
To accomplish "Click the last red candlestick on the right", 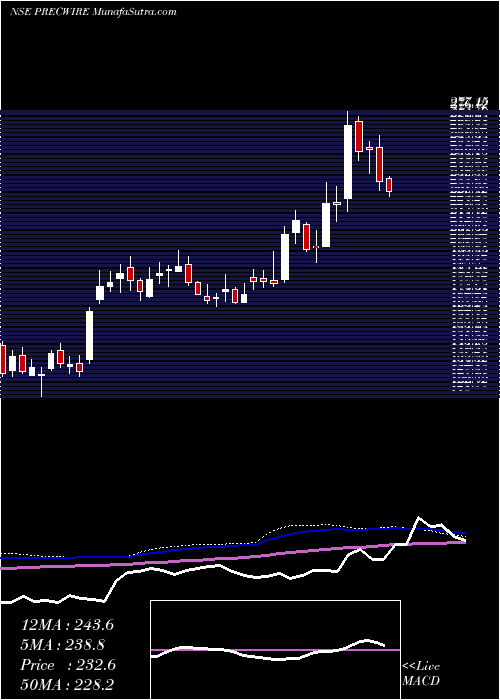I will [x=389, y=185].
